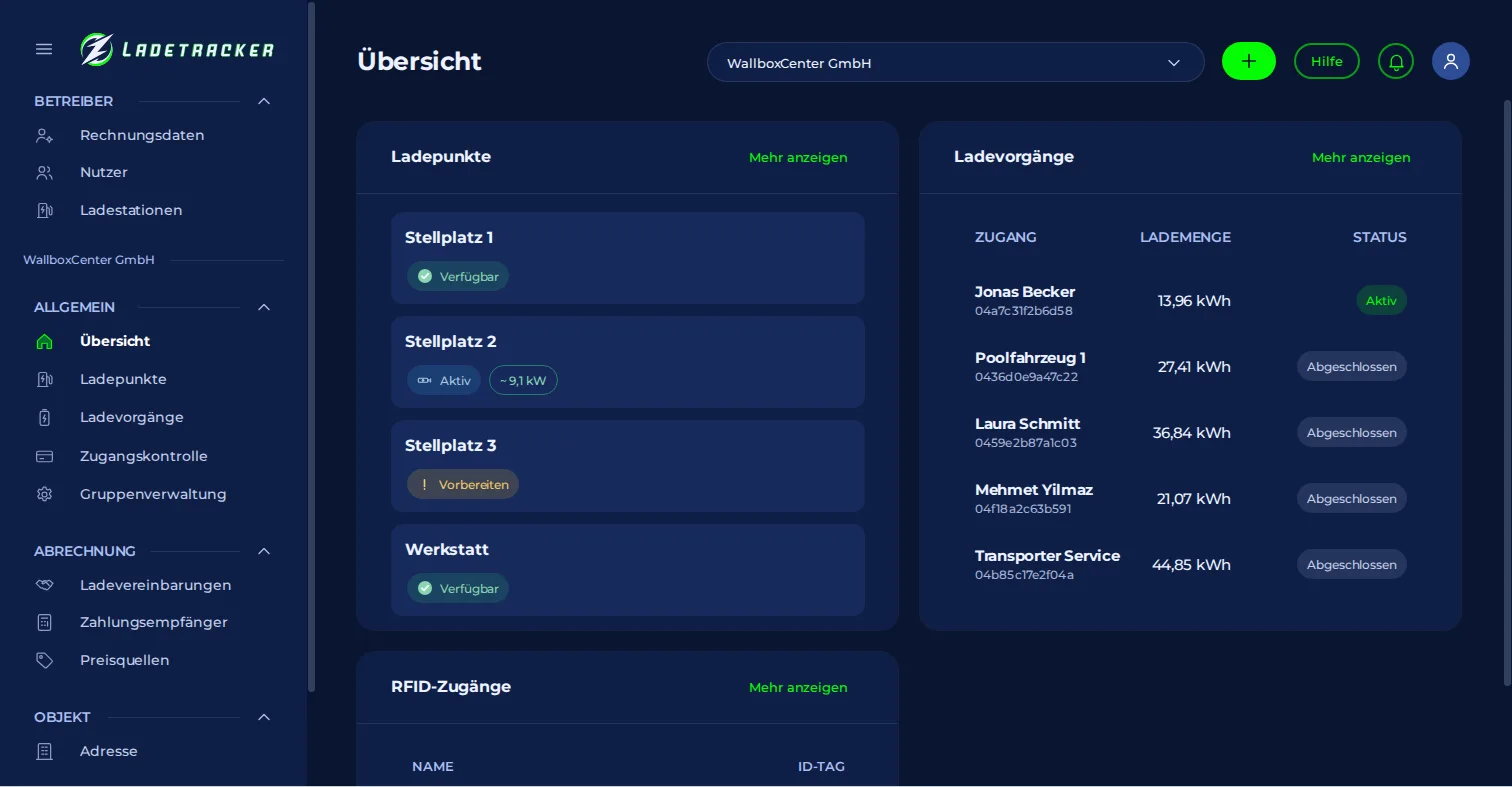Collapse the Allgemein section
The height and width of the screenshot is (787, 1512).
point(264,307)
